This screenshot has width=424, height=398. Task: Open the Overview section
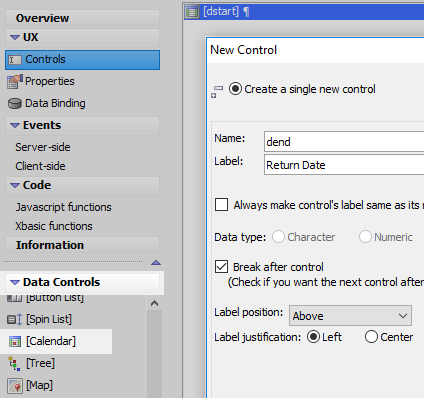click(82, 18)
